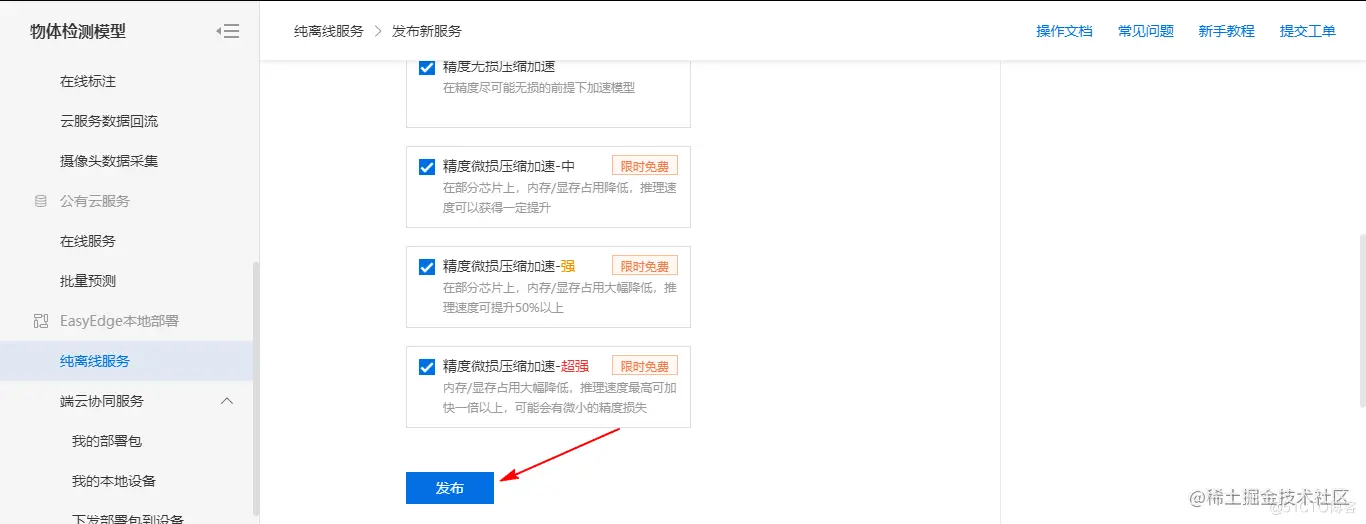Click 限时免费 tag on 压缩加速-强

pyautogui.click(x=645, y=266)
